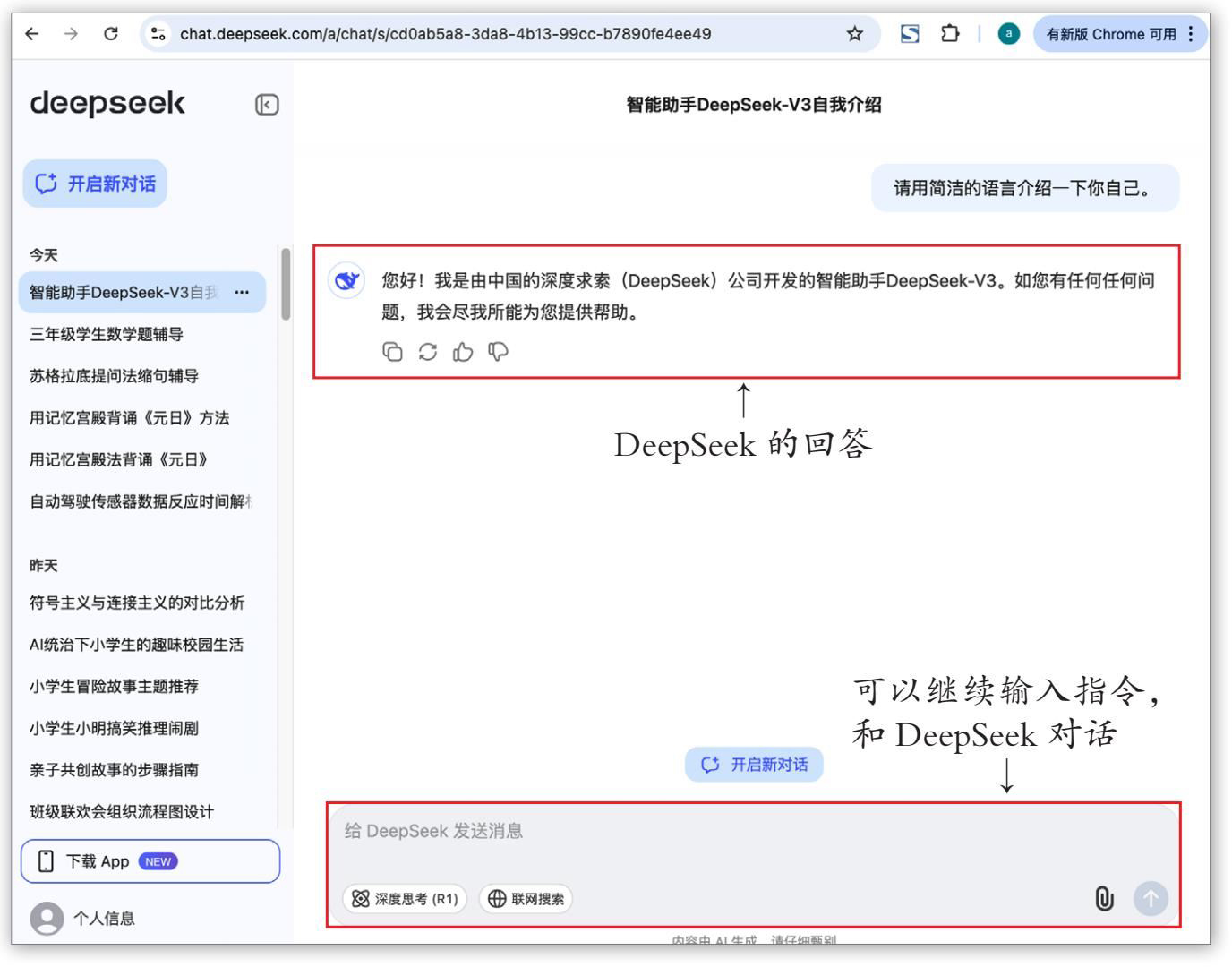Open the Chrome profile avatar
The width and height of the screenshot is (1232, 967).
1008,34
